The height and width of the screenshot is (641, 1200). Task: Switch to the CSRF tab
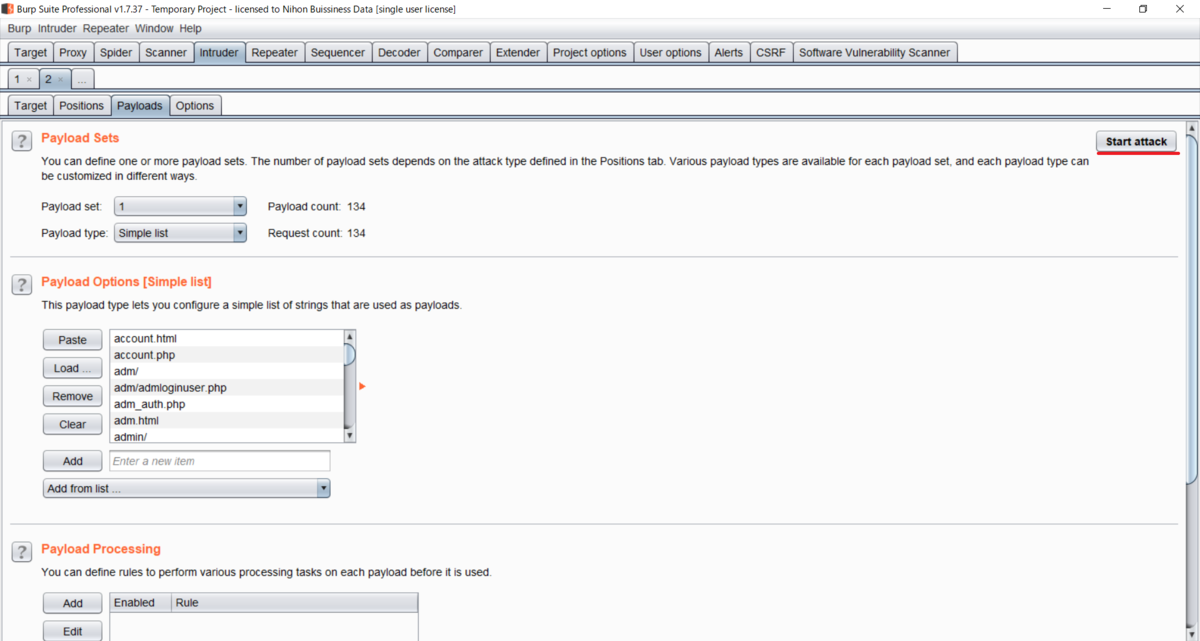click(x=771, y=52)
